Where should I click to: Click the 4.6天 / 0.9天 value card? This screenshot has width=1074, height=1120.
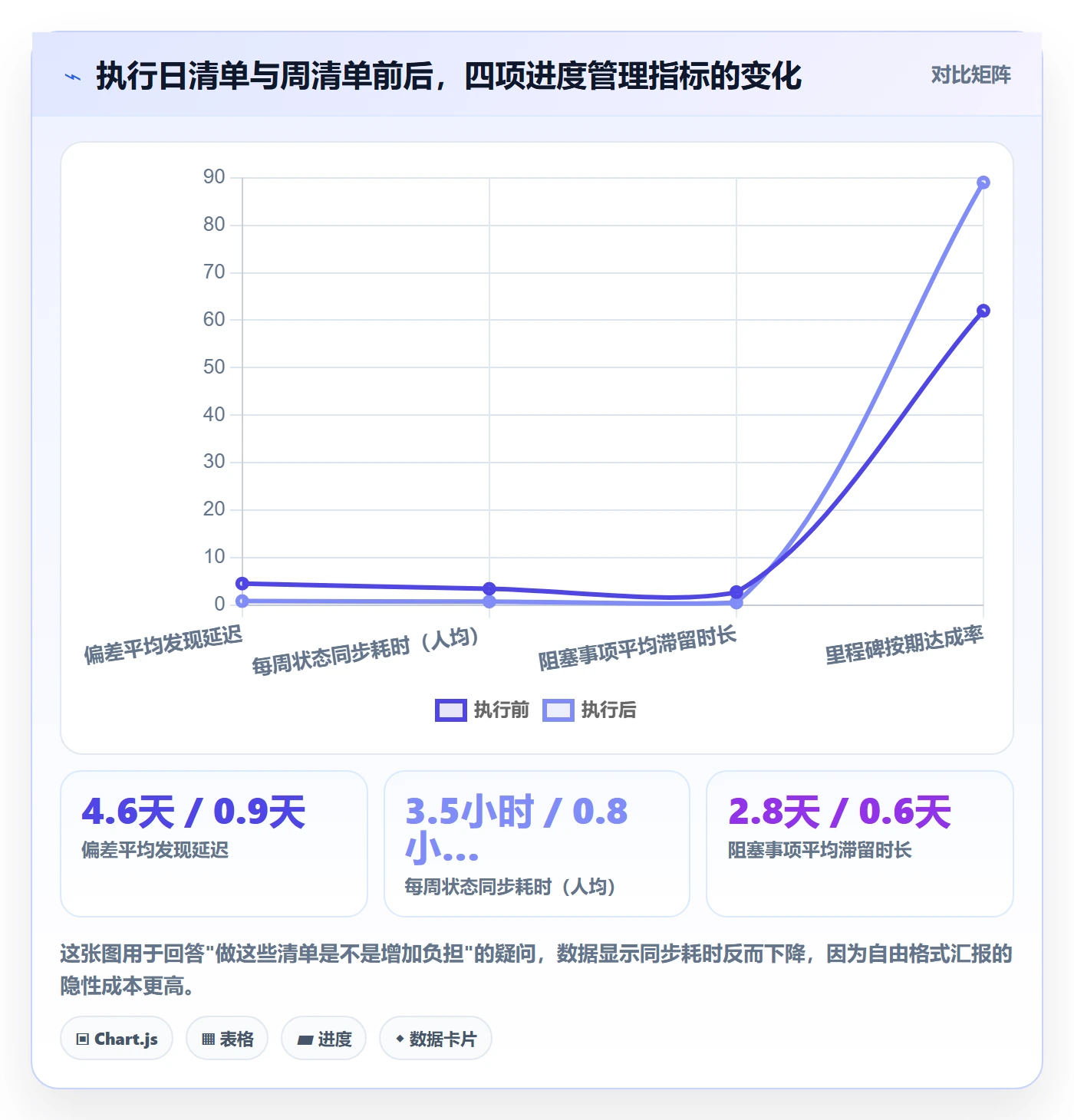tap(214, 844)
